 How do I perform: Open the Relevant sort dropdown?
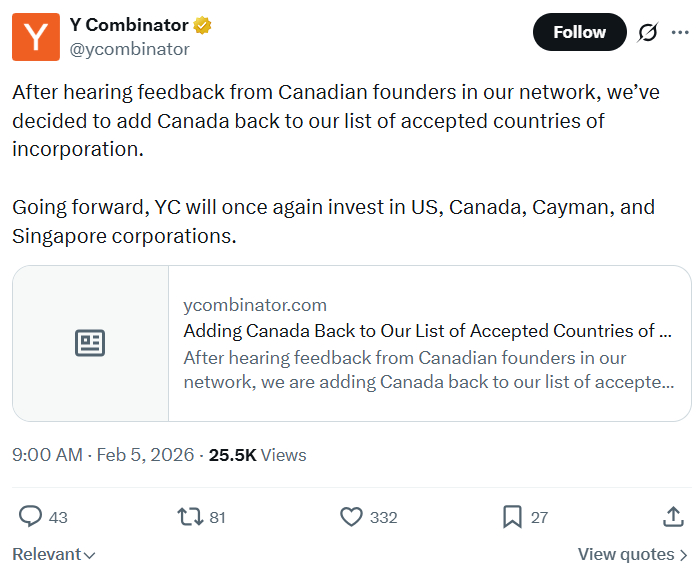click(x=54, y=554)
